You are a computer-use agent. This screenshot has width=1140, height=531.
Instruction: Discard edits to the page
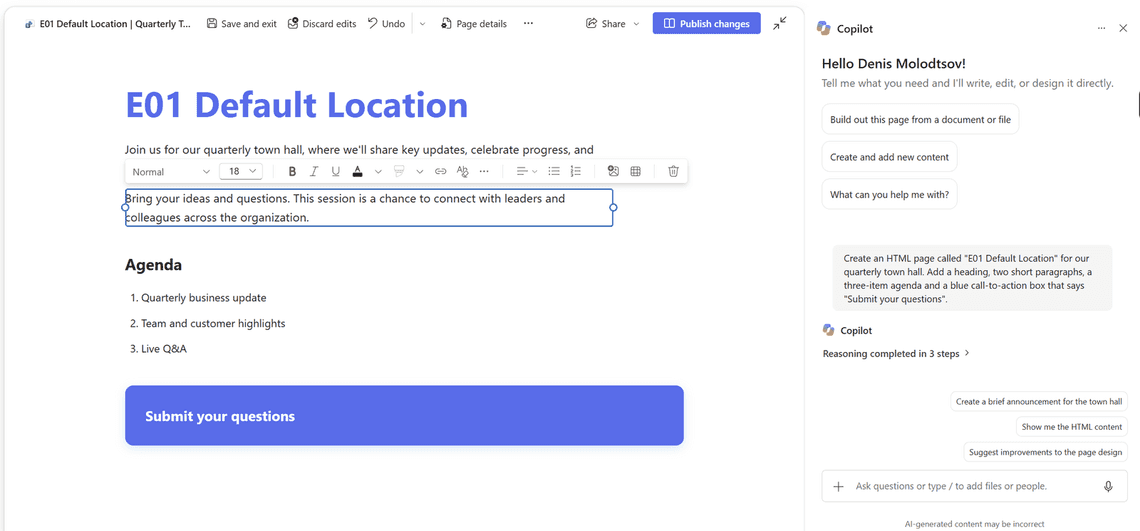point(322,23)
